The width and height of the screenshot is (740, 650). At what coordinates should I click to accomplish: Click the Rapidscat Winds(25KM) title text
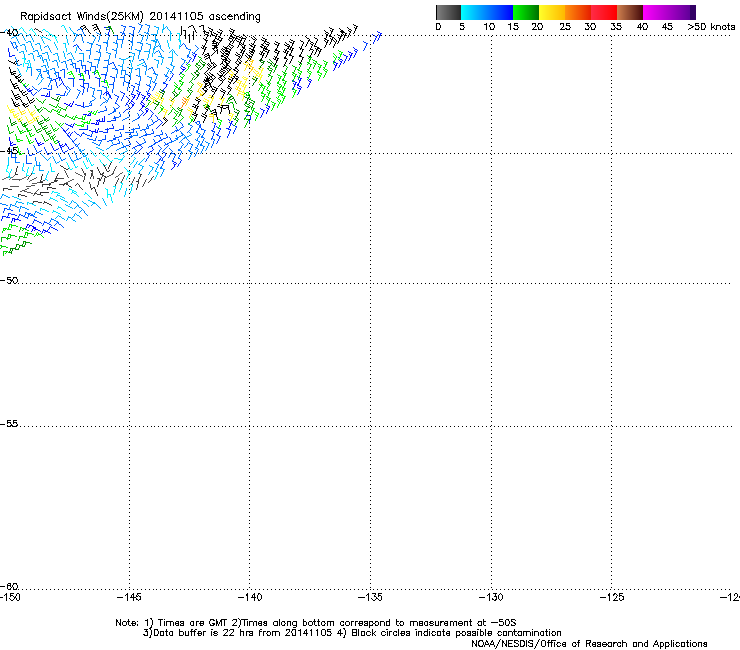pyautogui.click(x=140, y=17)
